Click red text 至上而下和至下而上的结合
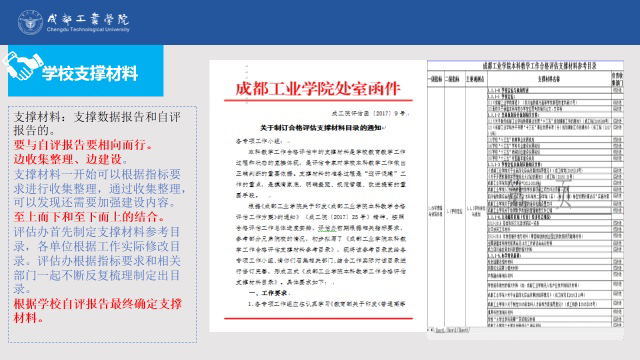 point(89,217)
